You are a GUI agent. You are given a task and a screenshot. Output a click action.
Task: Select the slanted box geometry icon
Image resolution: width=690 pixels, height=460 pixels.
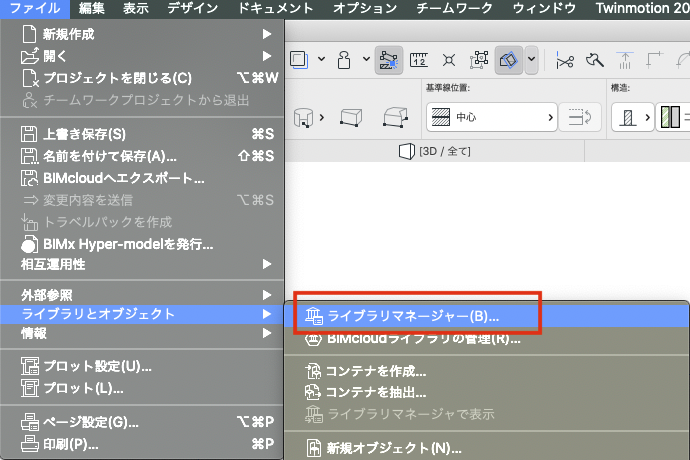(x=395, y=118)
